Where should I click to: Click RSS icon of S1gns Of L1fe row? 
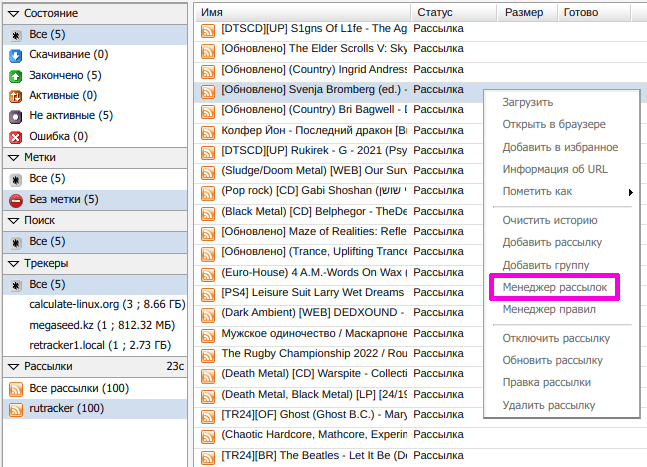tap(208, 31)
